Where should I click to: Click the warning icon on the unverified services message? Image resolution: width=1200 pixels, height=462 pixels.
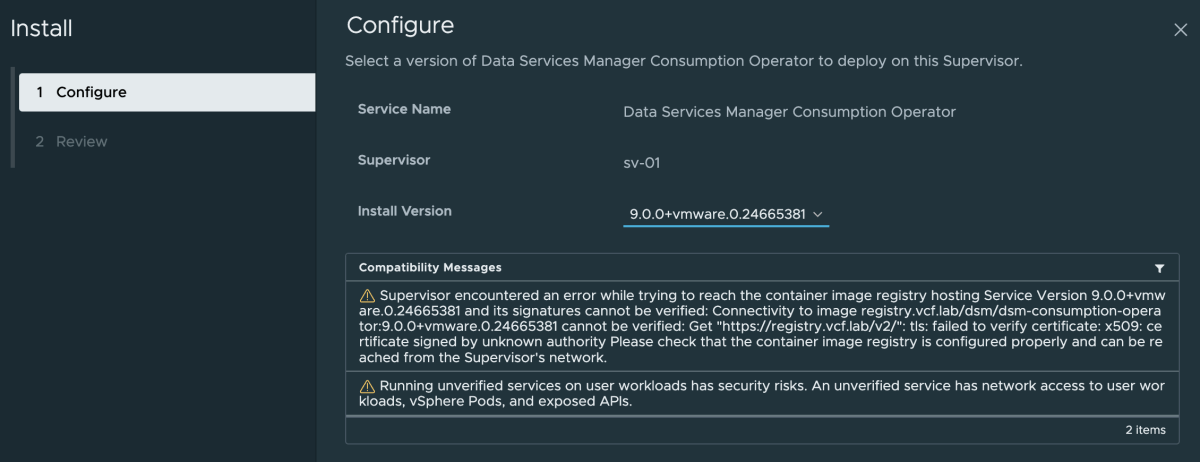(x=367, y=386)
